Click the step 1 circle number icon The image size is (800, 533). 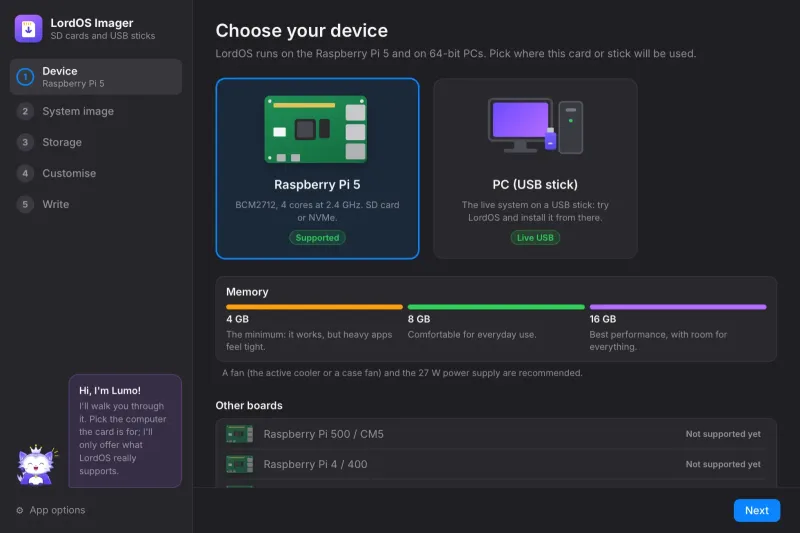[x=25, y=77]
